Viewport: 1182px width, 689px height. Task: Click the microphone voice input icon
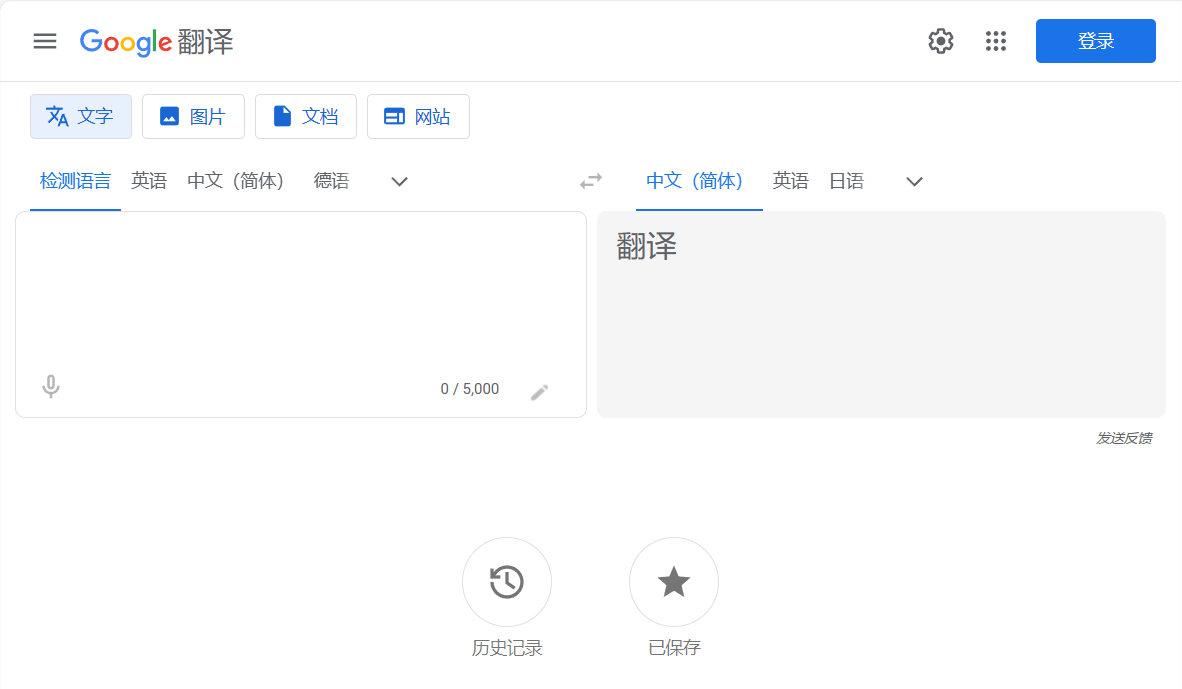[50, 388]
